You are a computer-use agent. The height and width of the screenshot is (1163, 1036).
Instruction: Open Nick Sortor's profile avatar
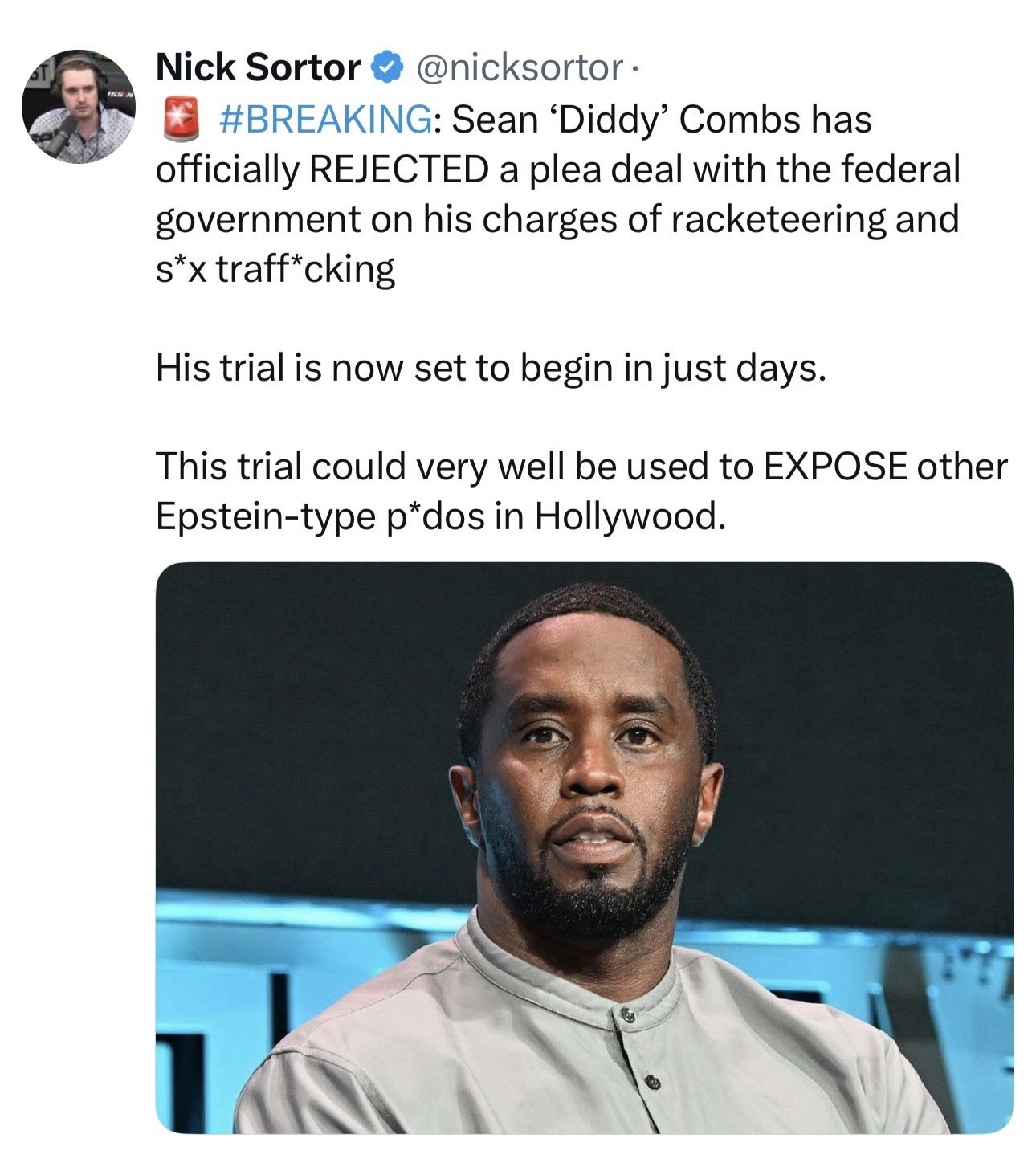pos(78,106)
